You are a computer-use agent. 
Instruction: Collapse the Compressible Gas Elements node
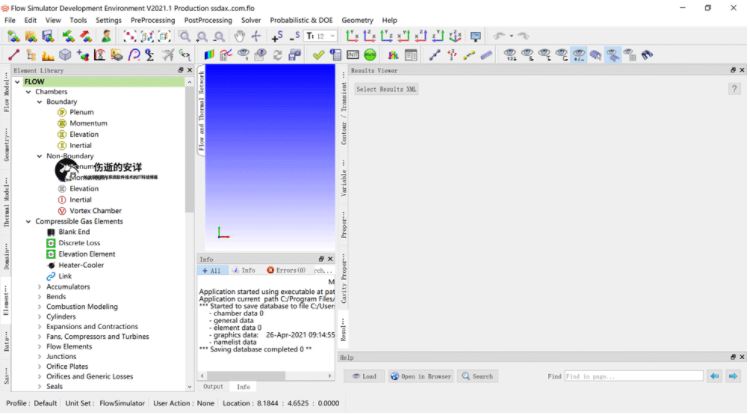click(x=29, y=221)
